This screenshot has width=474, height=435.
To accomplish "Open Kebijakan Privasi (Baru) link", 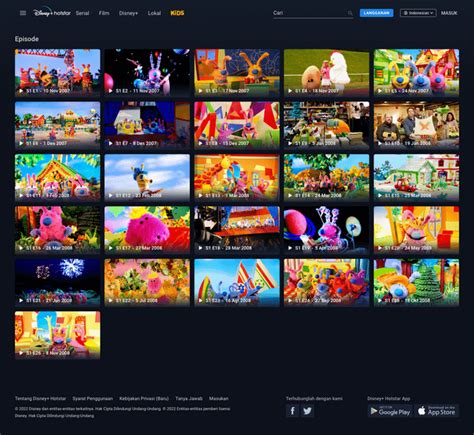I will (144, 398).
